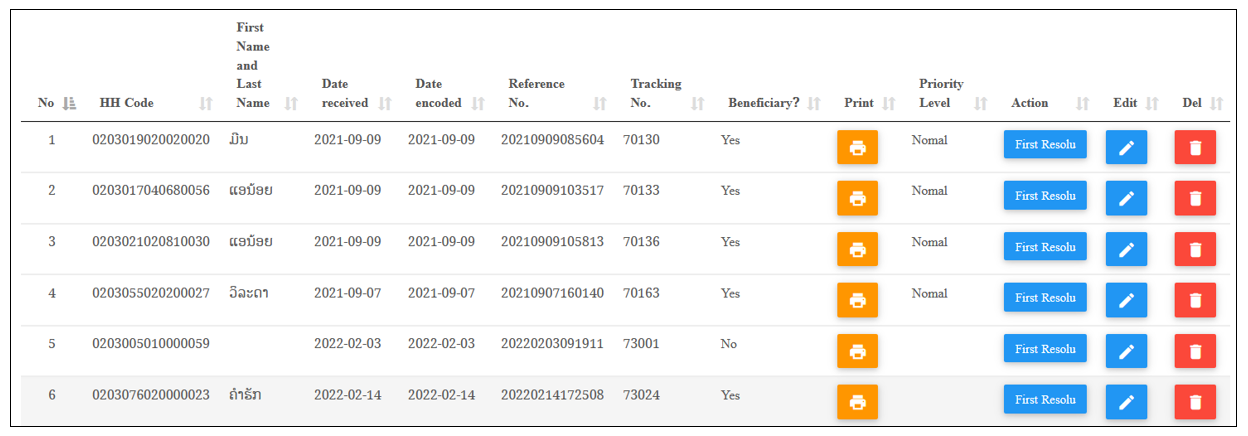
Task: Sort the table by No column
Action: pos(69,103)
